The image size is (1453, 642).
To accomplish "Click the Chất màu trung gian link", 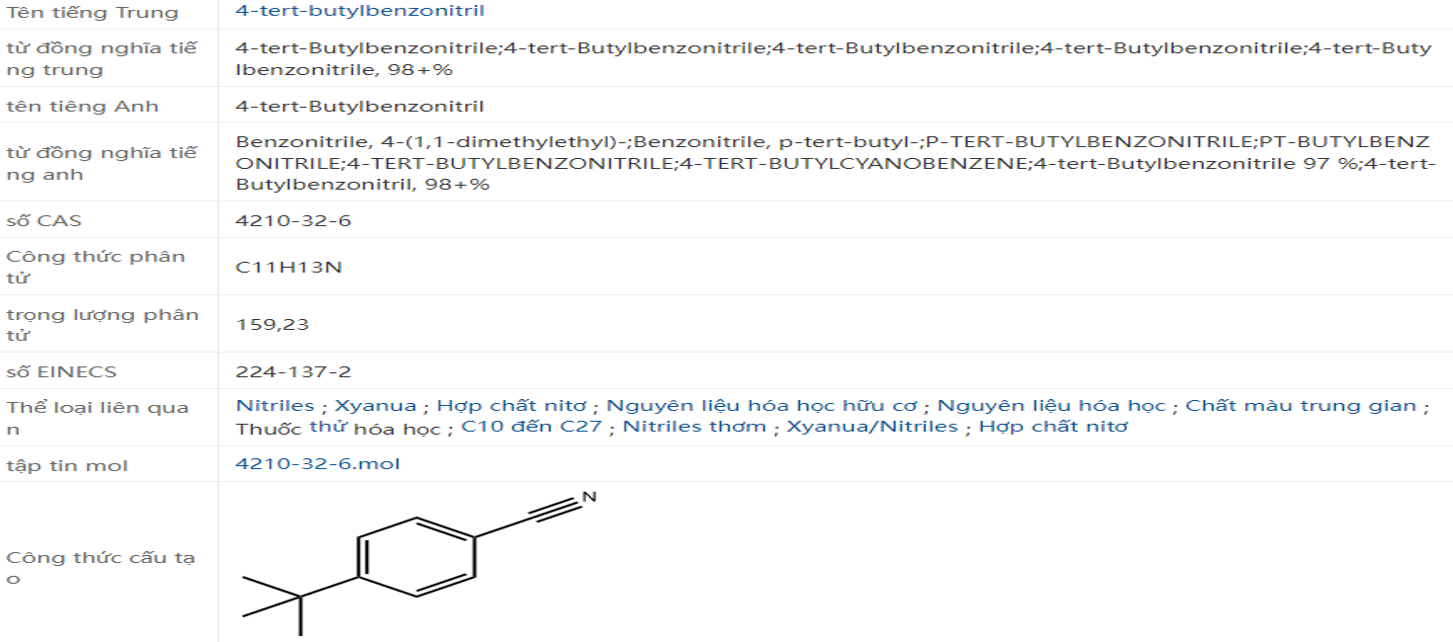I will pyautogui.click(x=1301, y=406).
